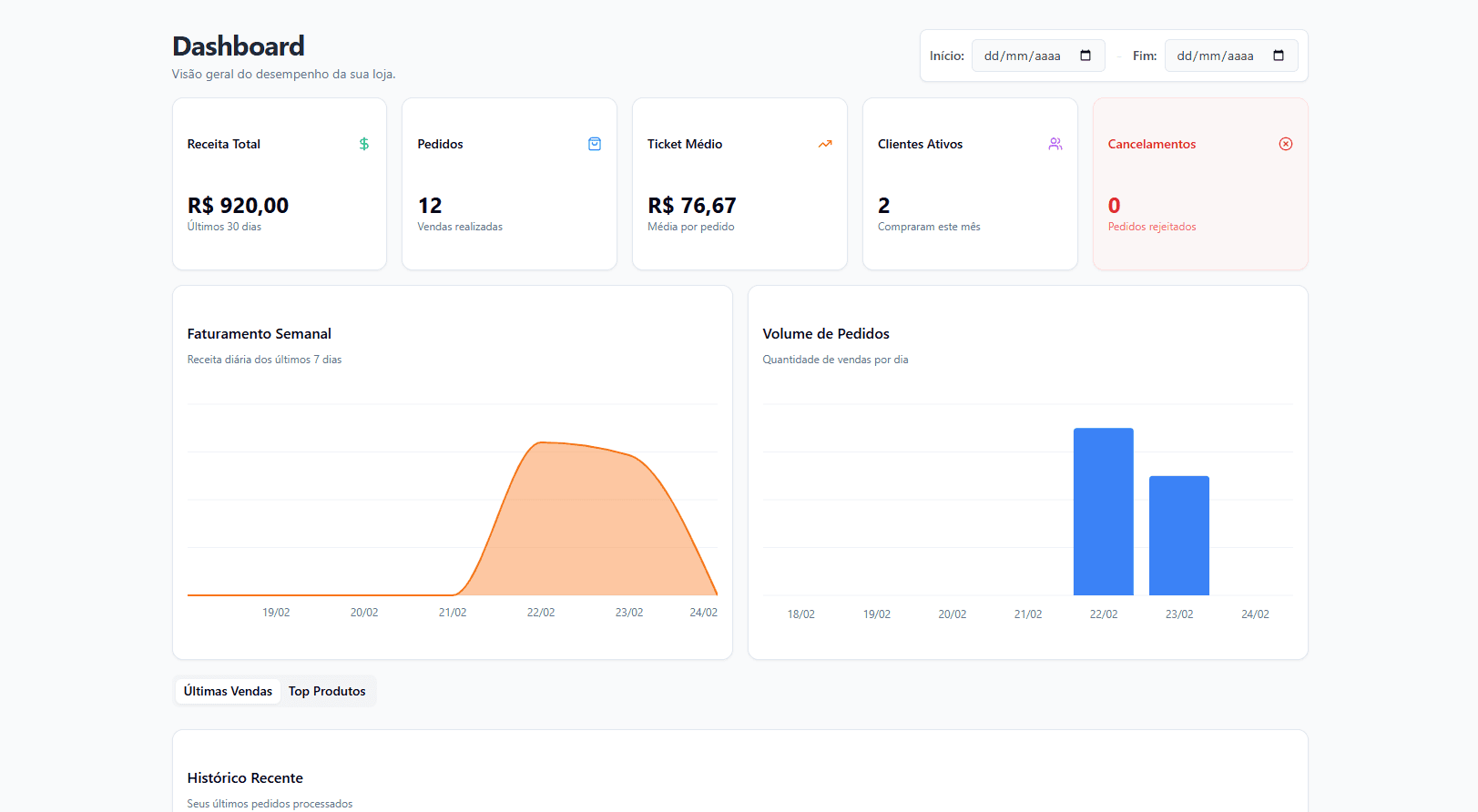This screenshot has width=1478, height=812.
Task: Click the trending arrow icon on Ticket Médio
Action: [825, 144]
